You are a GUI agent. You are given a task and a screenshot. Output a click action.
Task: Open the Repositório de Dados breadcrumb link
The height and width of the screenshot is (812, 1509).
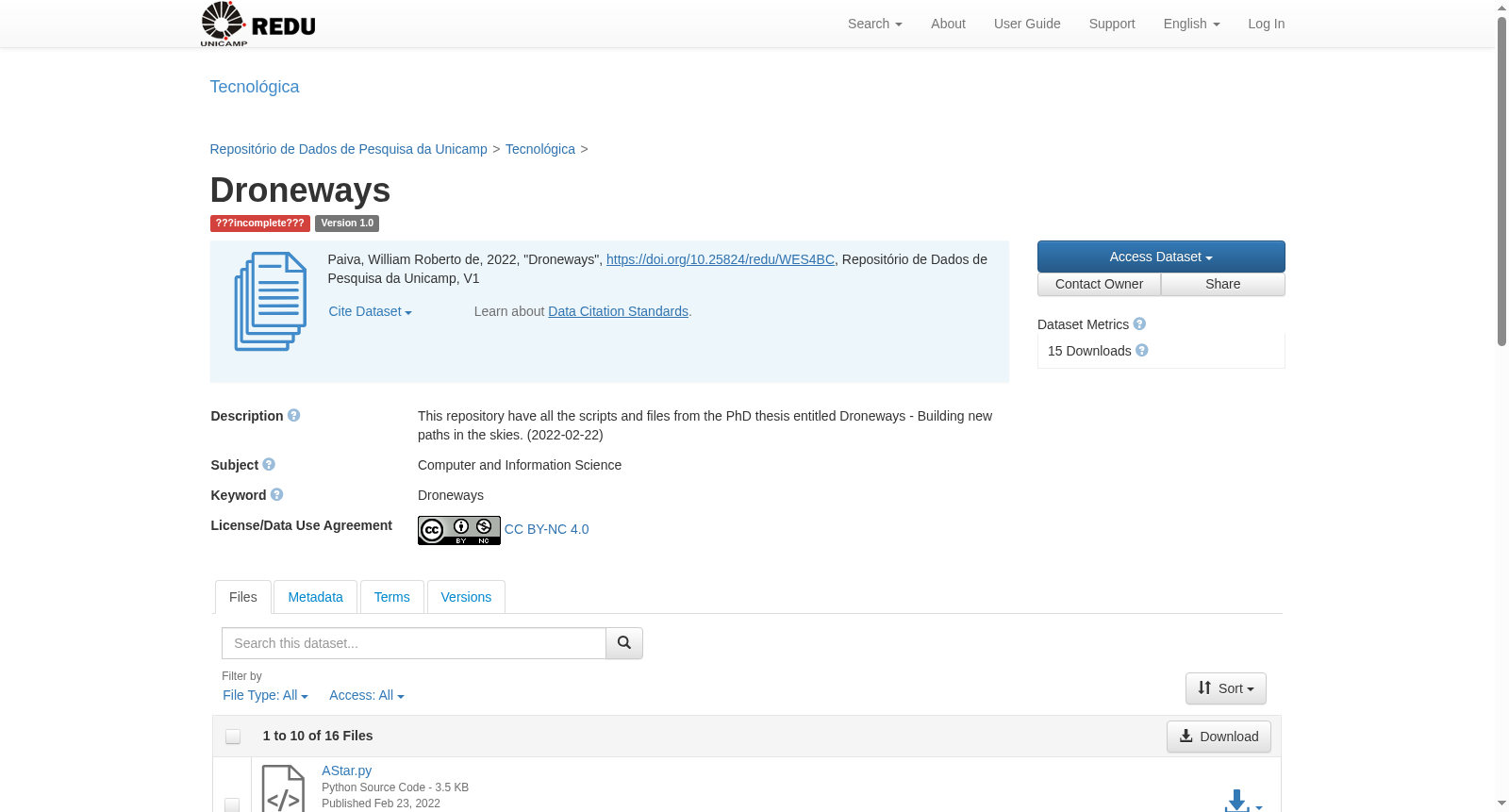[349, 149]
